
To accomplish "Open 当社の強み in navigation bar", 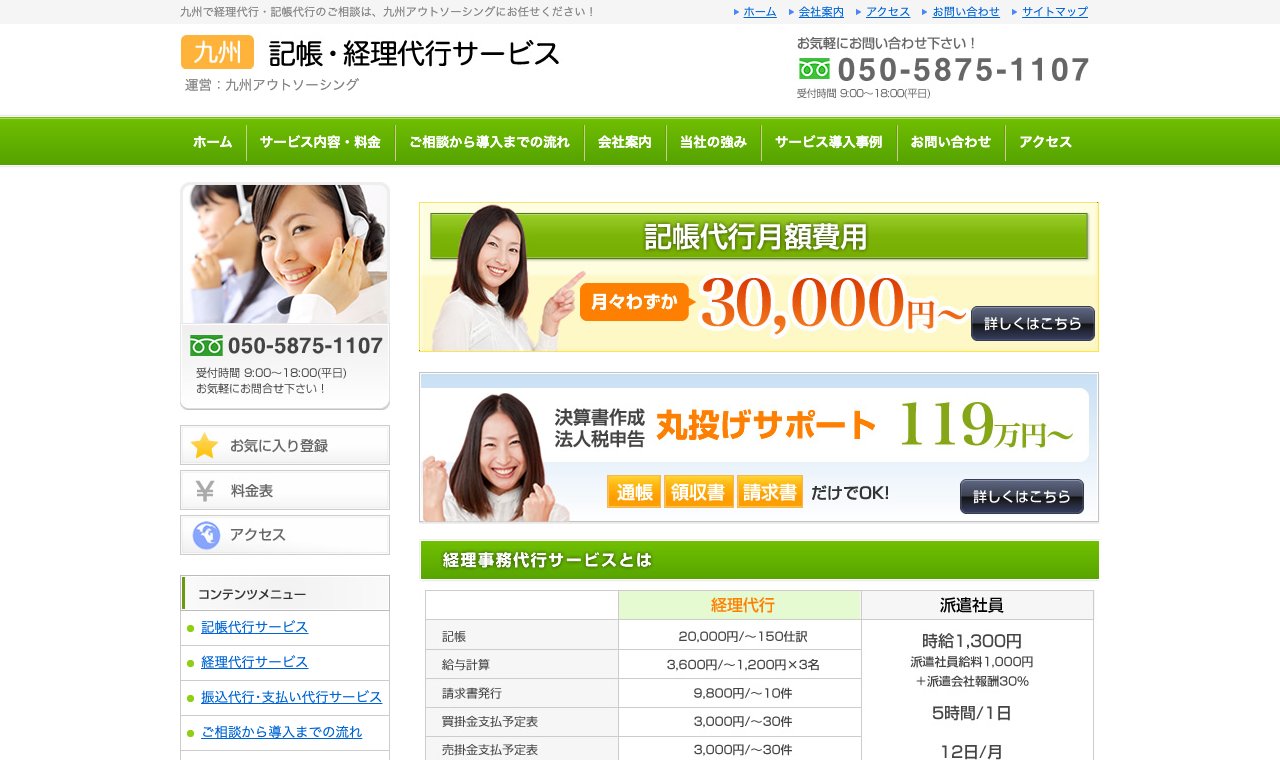I will [x=713, y=142].
